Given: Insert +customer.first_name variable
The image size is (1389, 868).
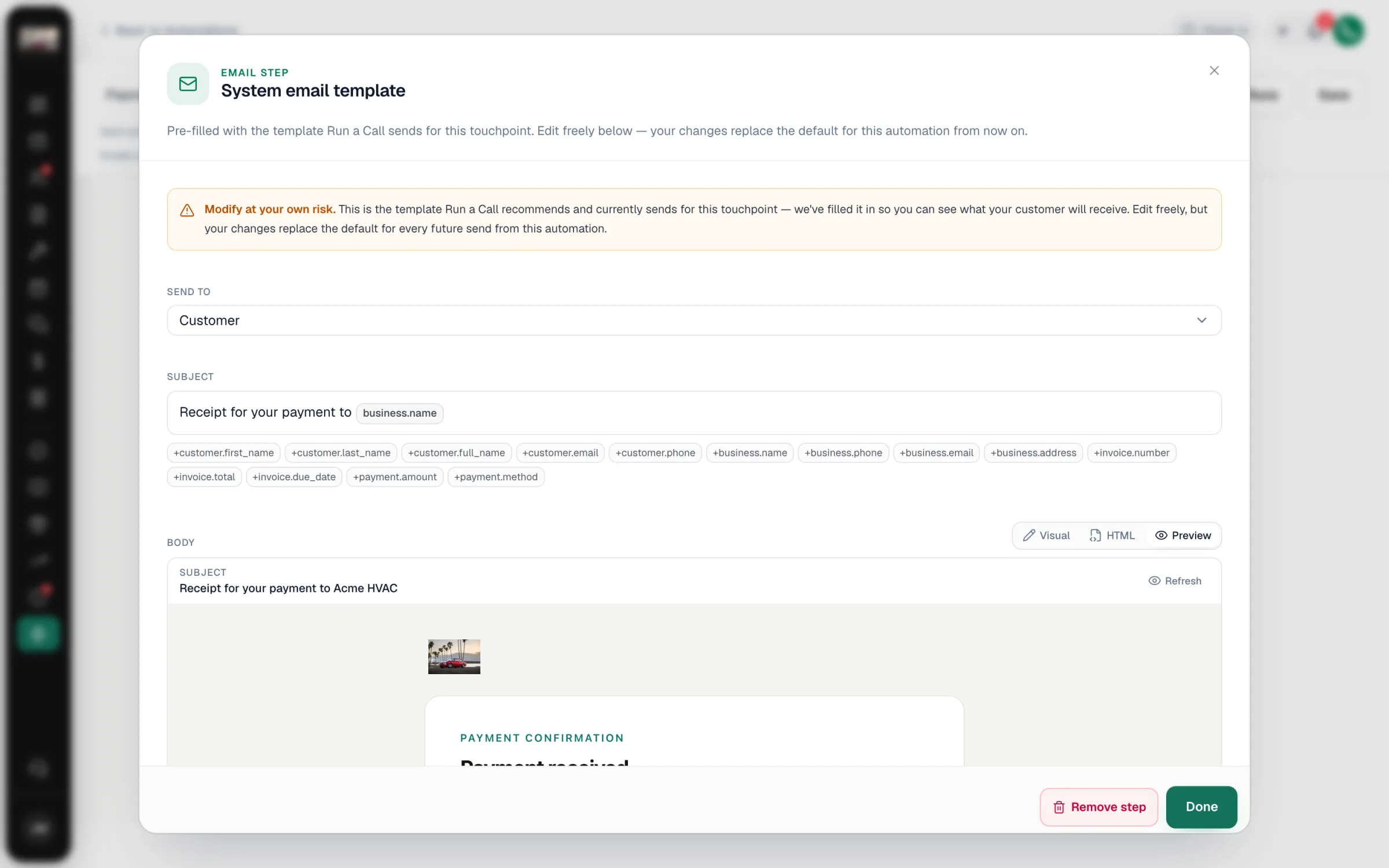Looking at the screenshot, I should tap(223, 453).
